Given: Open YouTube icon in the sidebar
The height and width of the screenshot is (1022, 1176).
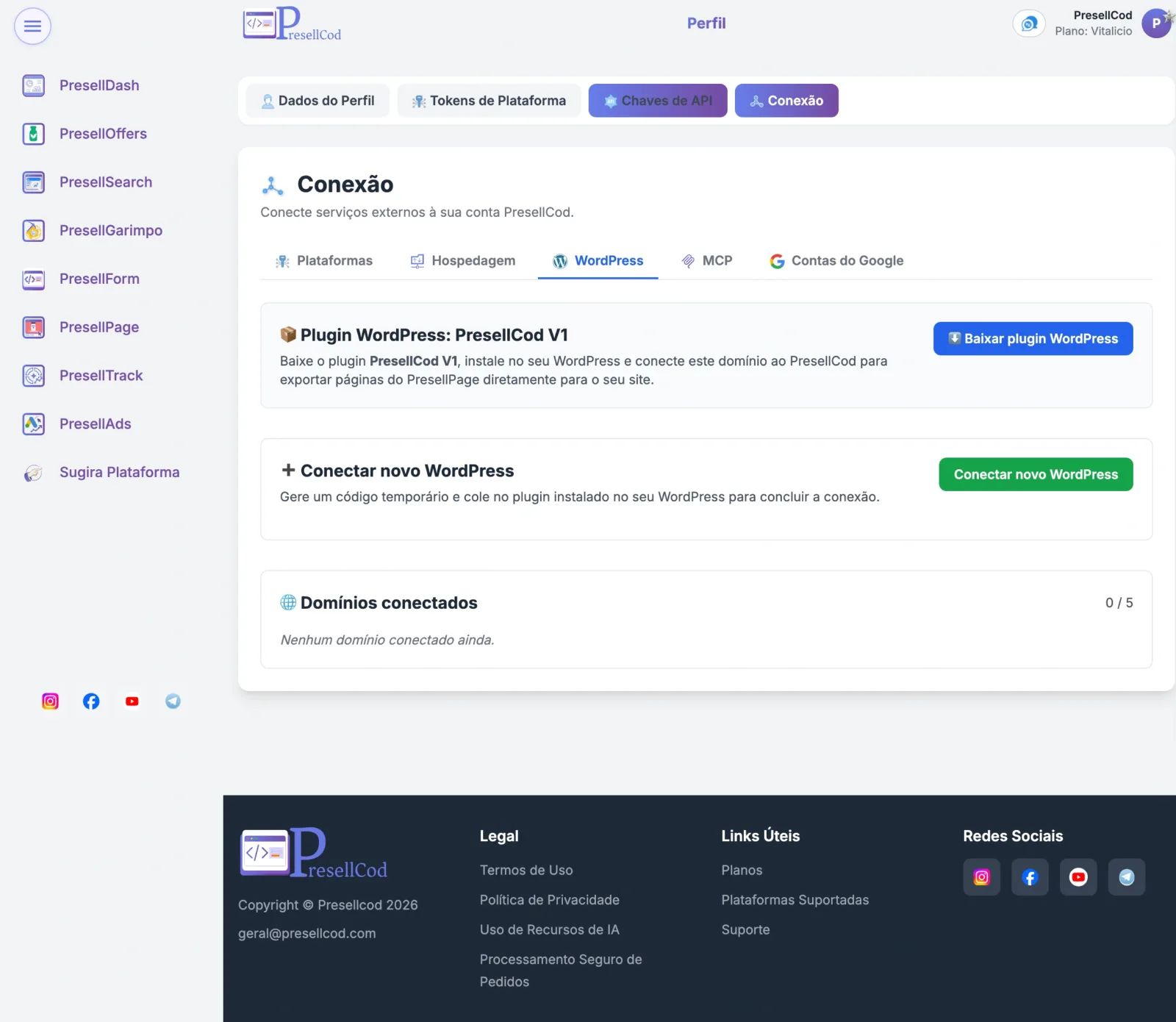Looking at the screenshot, I should pyautogui.click(x=132, y=701).
